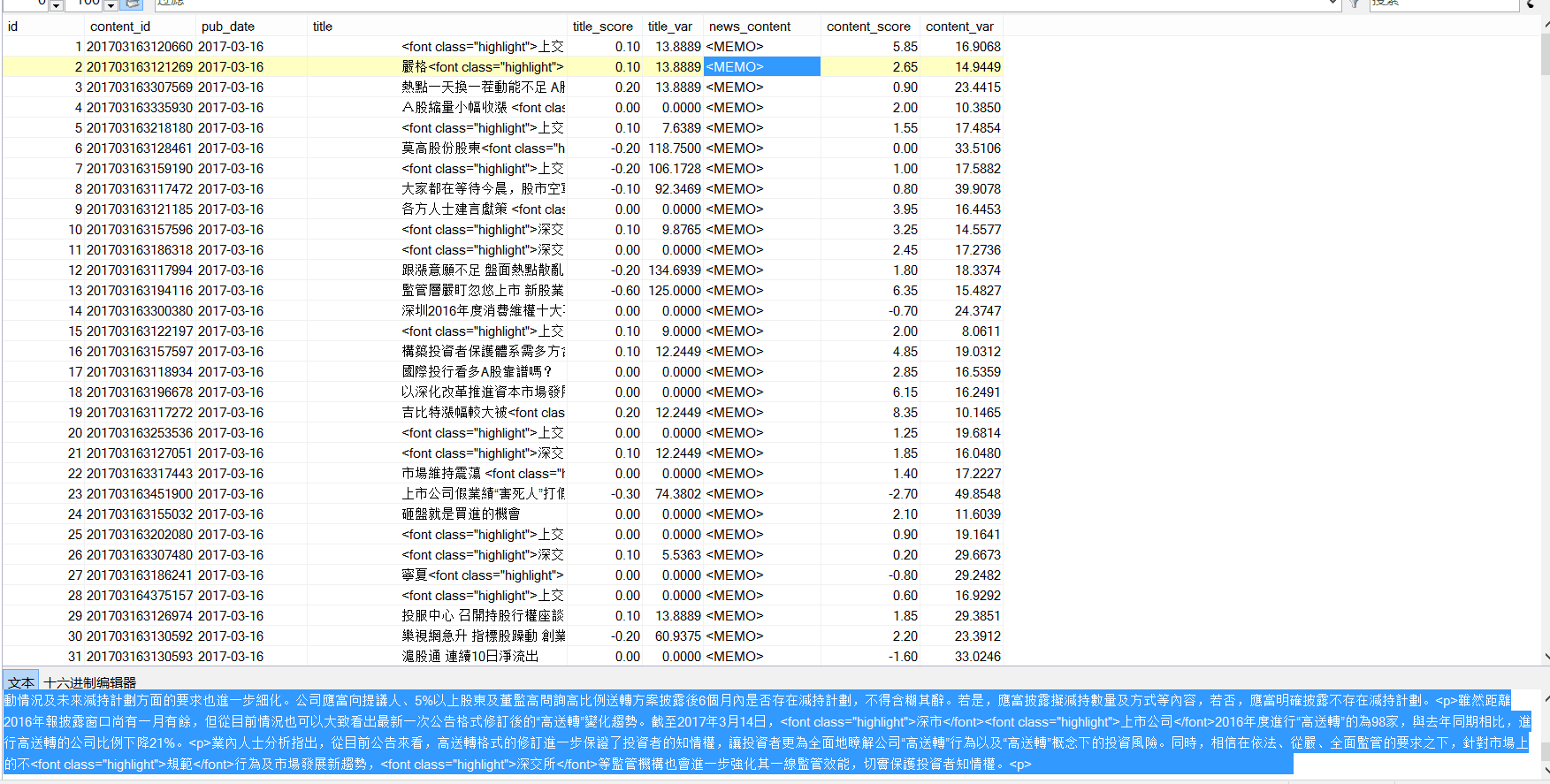Select the highlighted MEMO cell in row 2

tap(761, 67)
